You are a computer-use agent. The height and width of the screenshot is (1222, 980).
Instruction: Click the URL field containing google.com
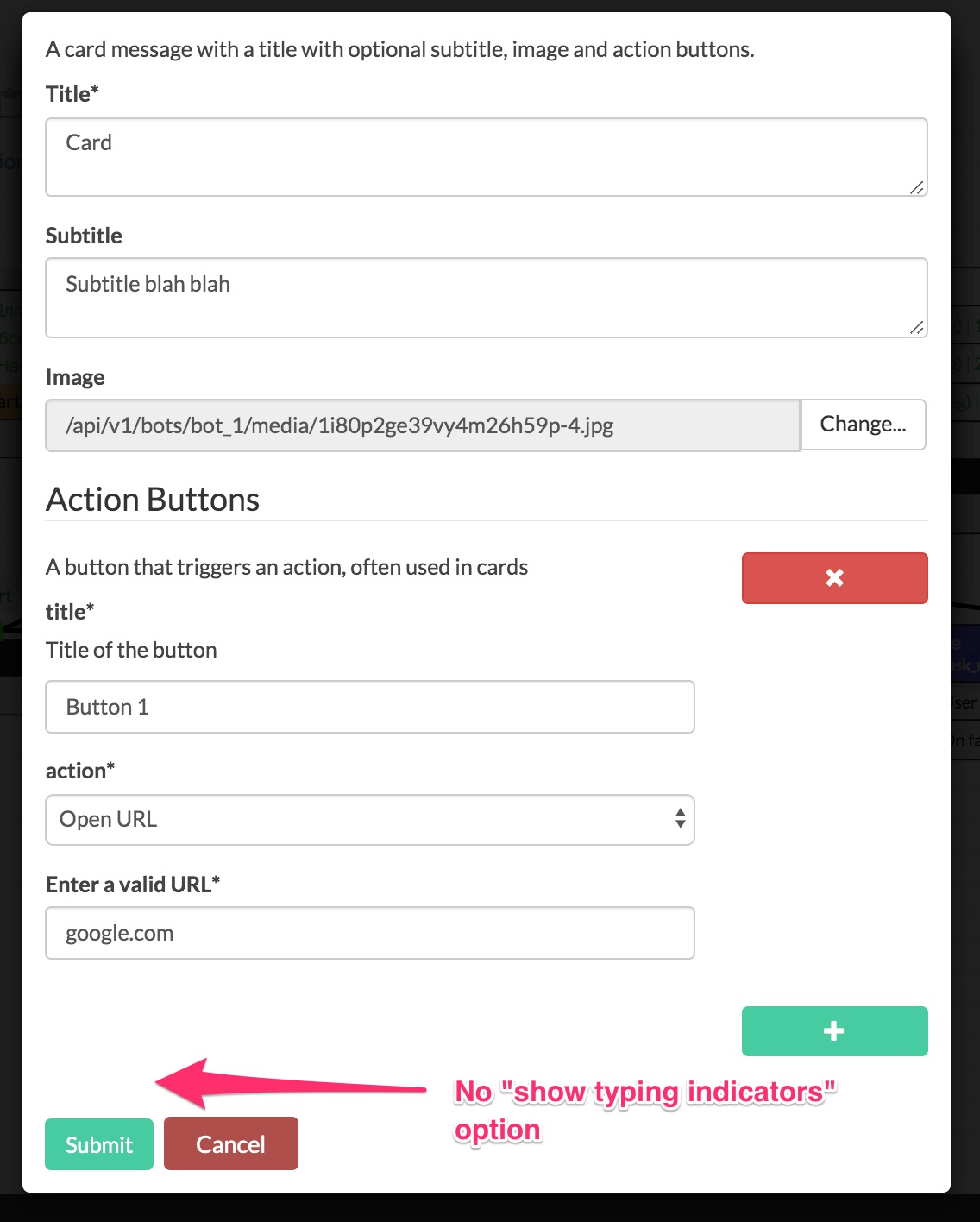[369, 933]
